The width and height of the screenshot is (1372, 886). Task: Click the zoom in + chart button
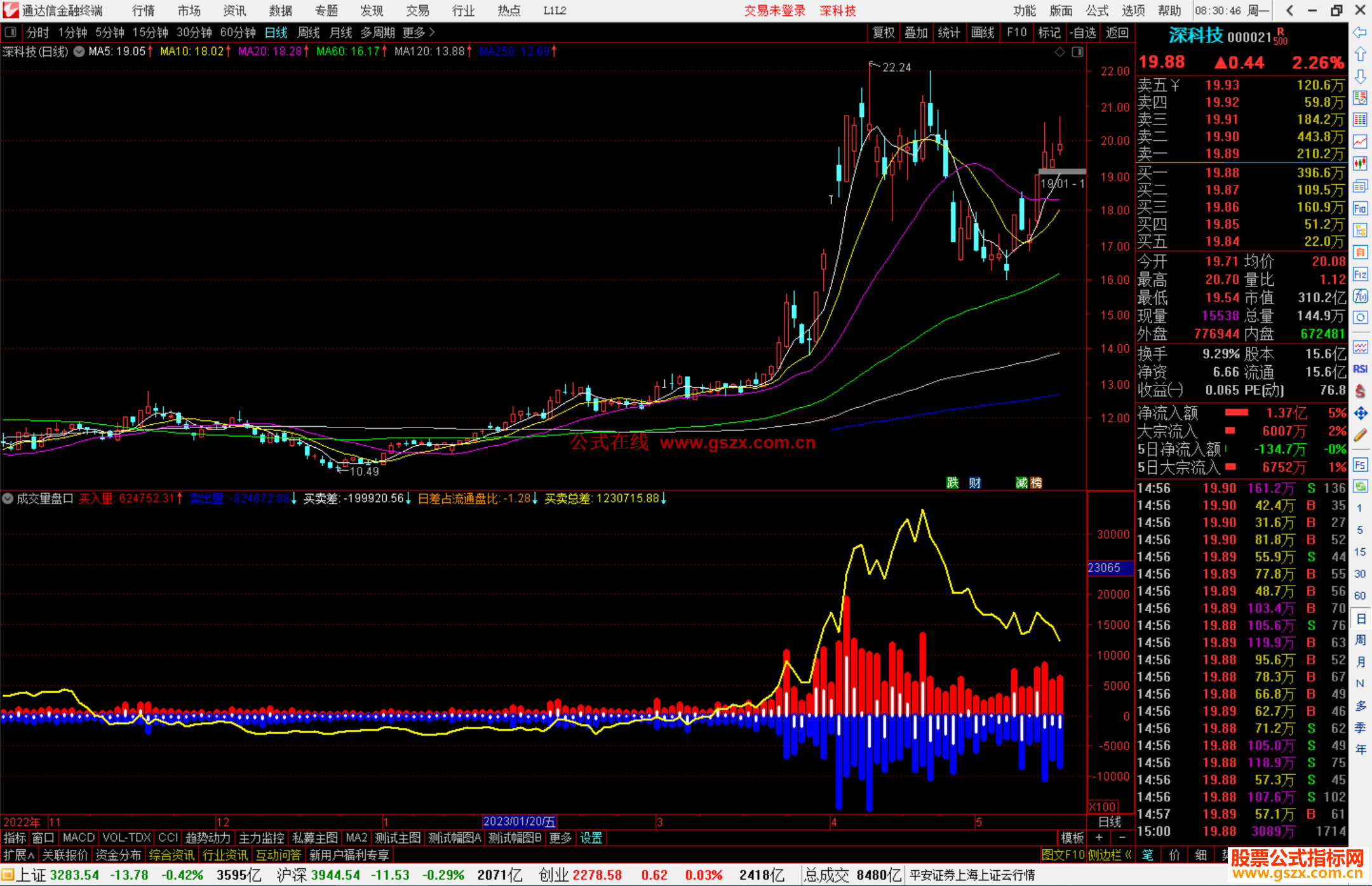tap(1100, 838)
